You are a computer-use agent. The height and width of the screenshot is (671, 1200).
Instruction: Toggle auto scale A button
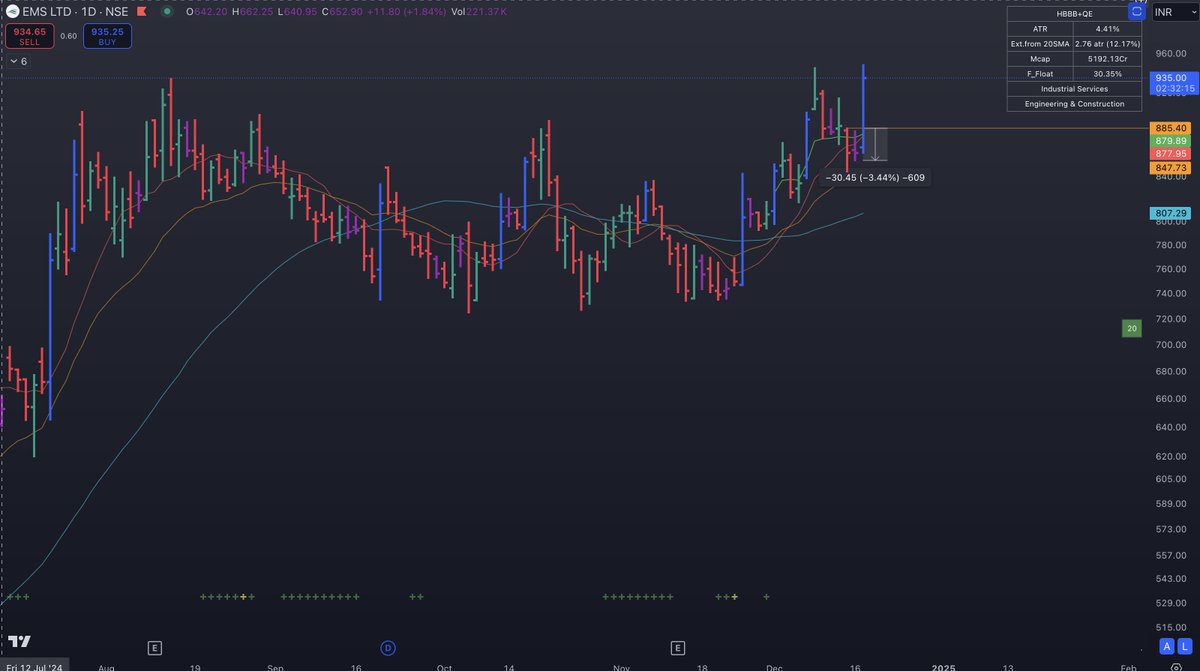(x=1166, y=646)
